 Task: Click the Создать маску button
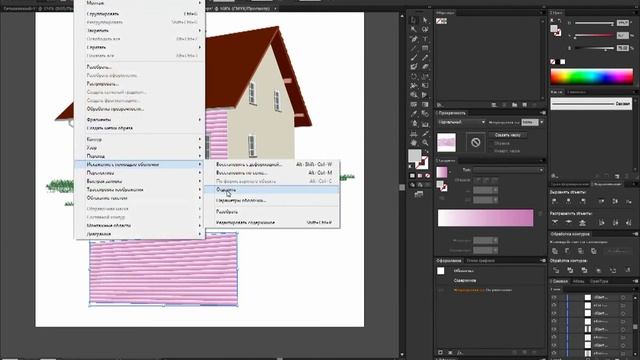507,135
